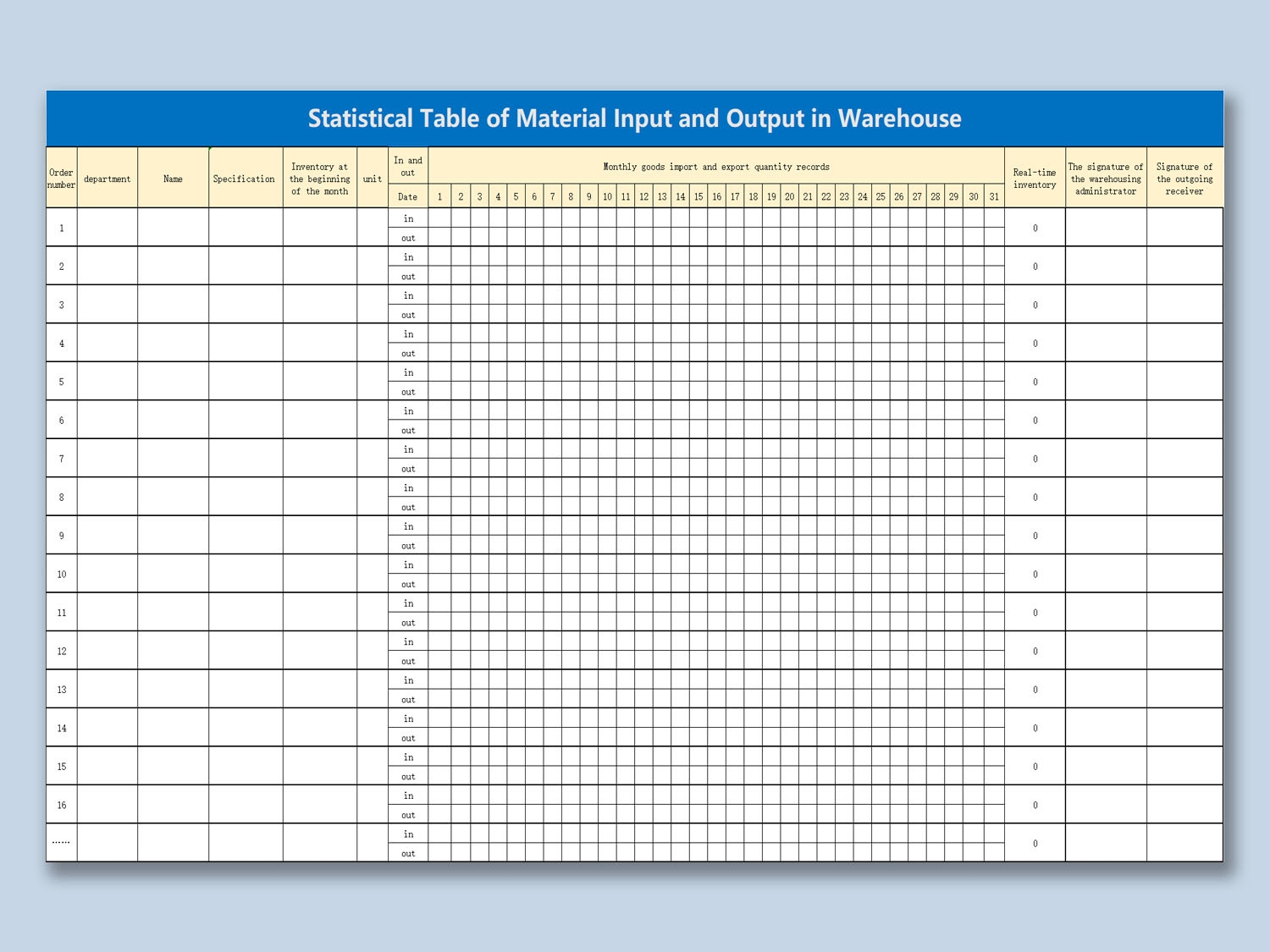Select date column header '25'

click(x=881, y=196)
